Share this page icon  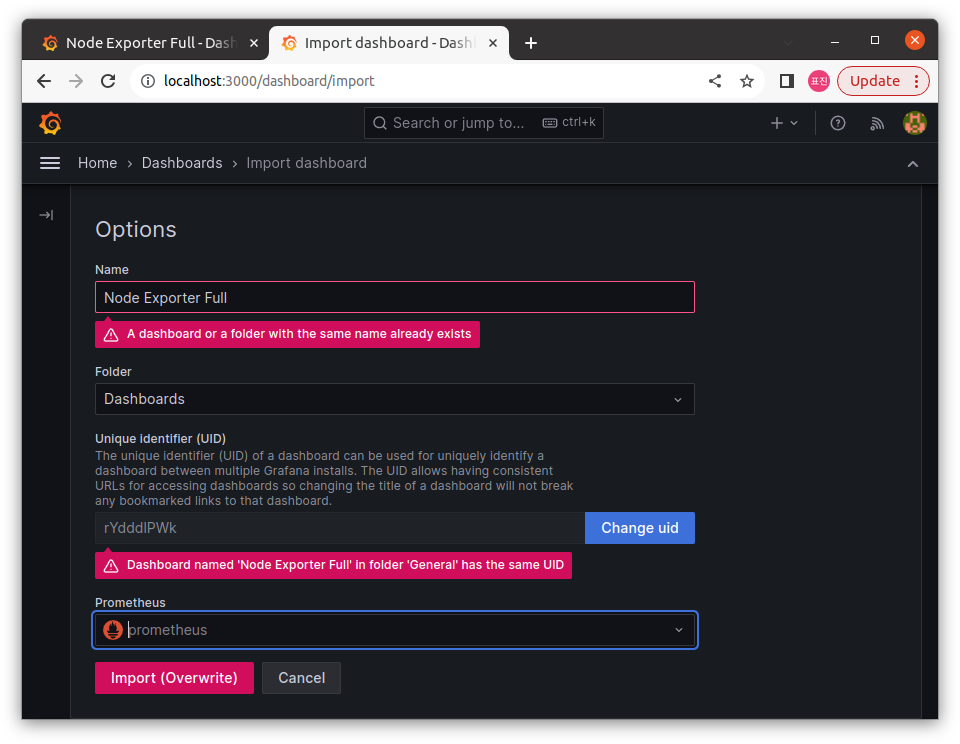coord(714,81)
